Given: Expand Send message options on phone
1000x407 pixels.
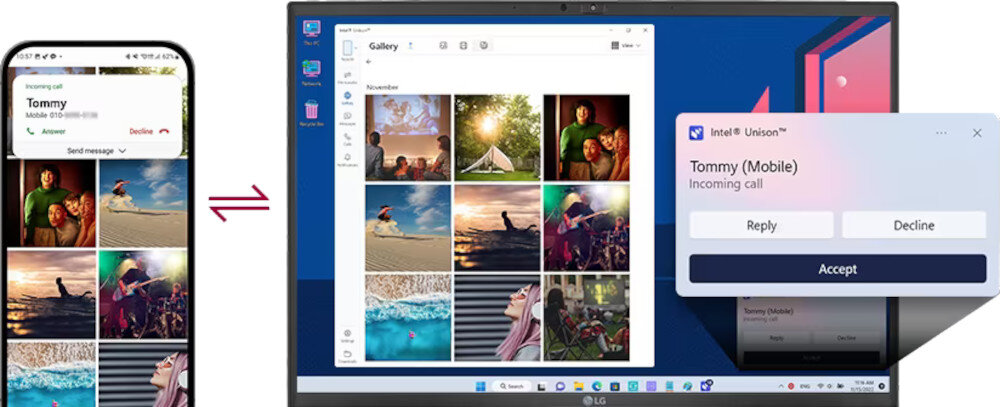Looking at the screenshot, I should tap(96, 151).
